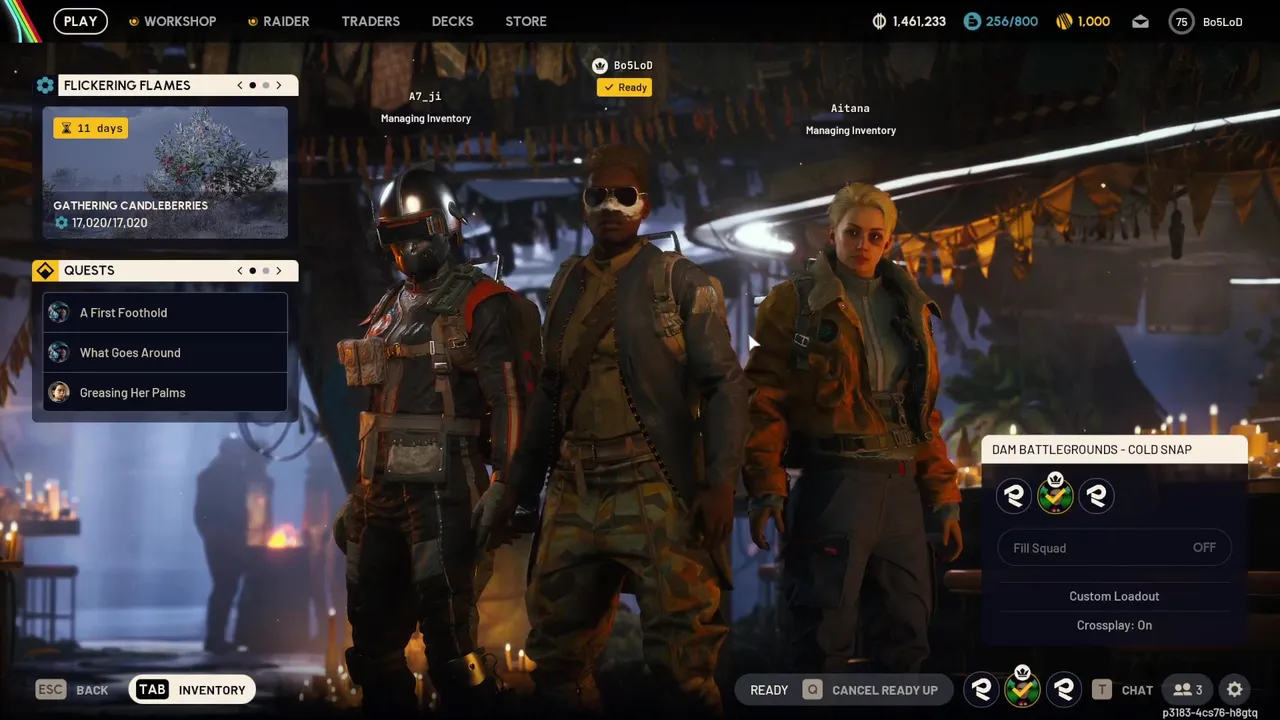Go to the DECKS tab

(x=452, y=21)
